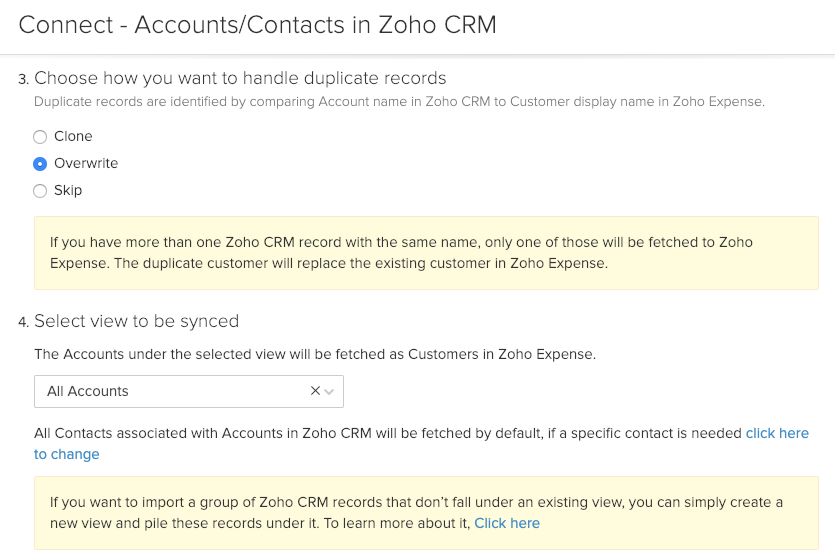Click the 'Skip' option label text
This screenshot has height=558, width=835.
[x=68, y=191]
